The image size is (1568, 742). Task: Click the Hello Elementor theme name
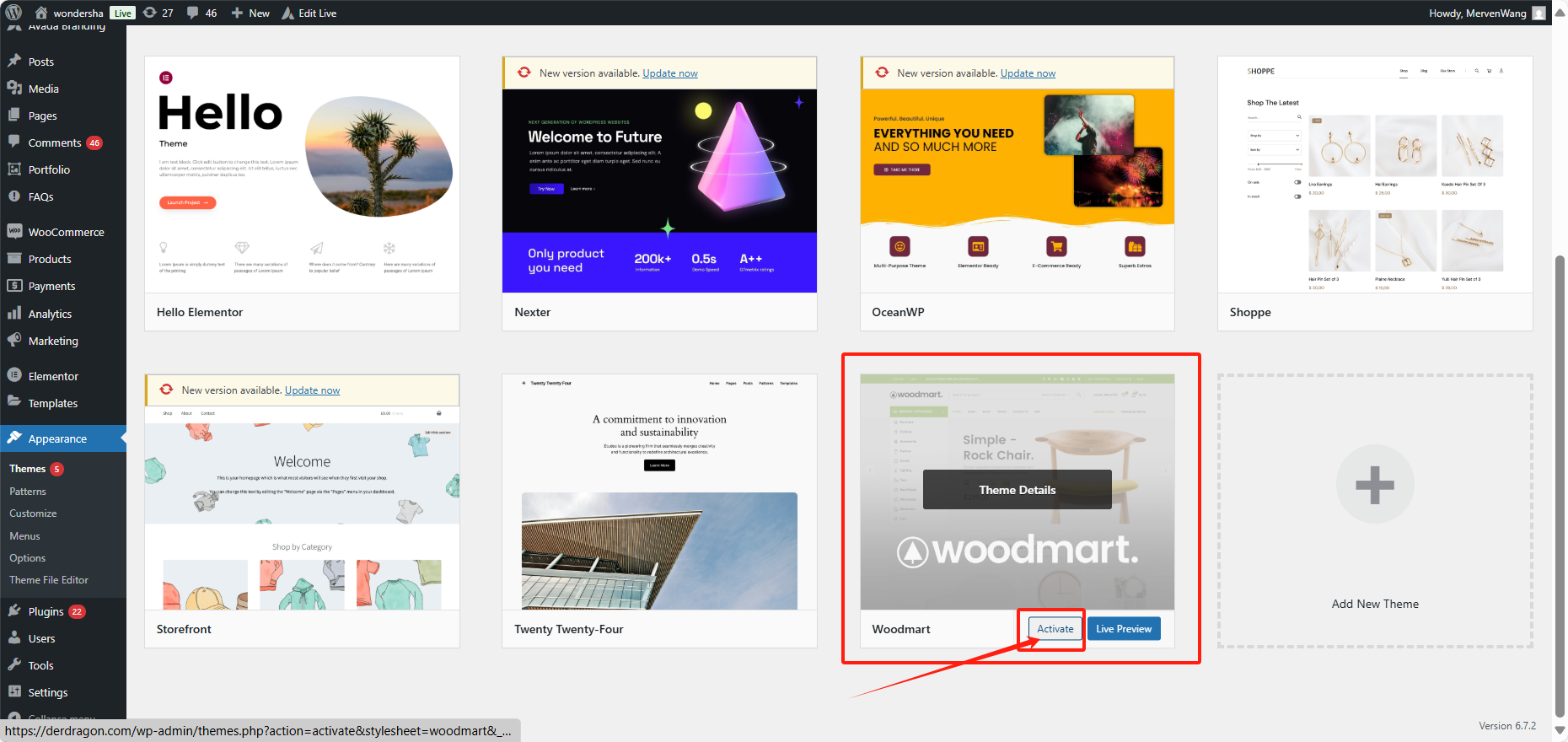click(200, 312)
